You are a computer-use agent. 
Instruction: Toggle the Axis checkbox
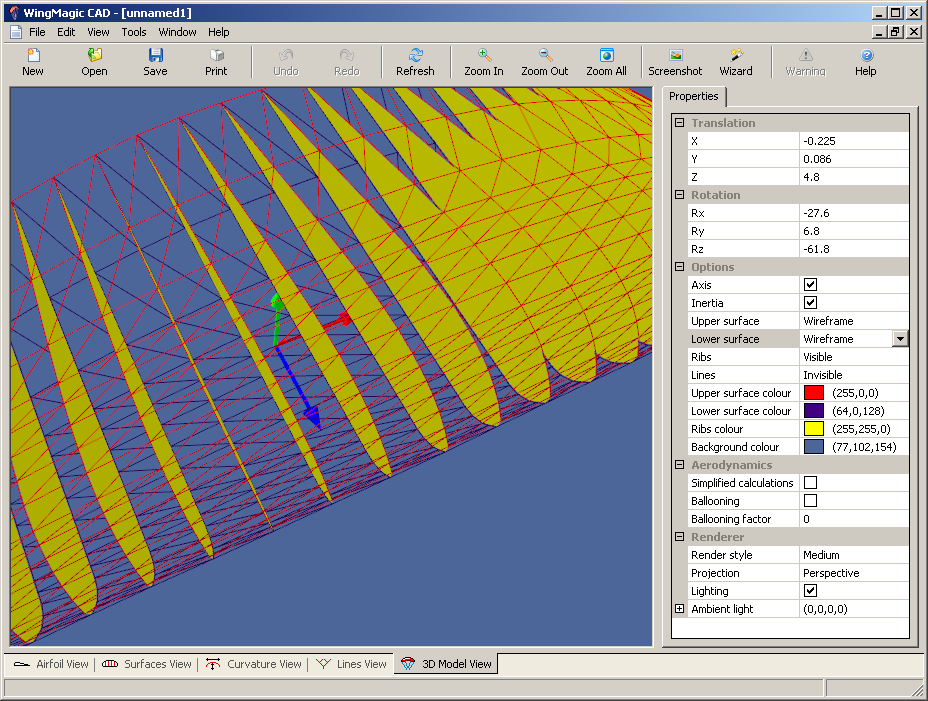click(x=810, y=285)
